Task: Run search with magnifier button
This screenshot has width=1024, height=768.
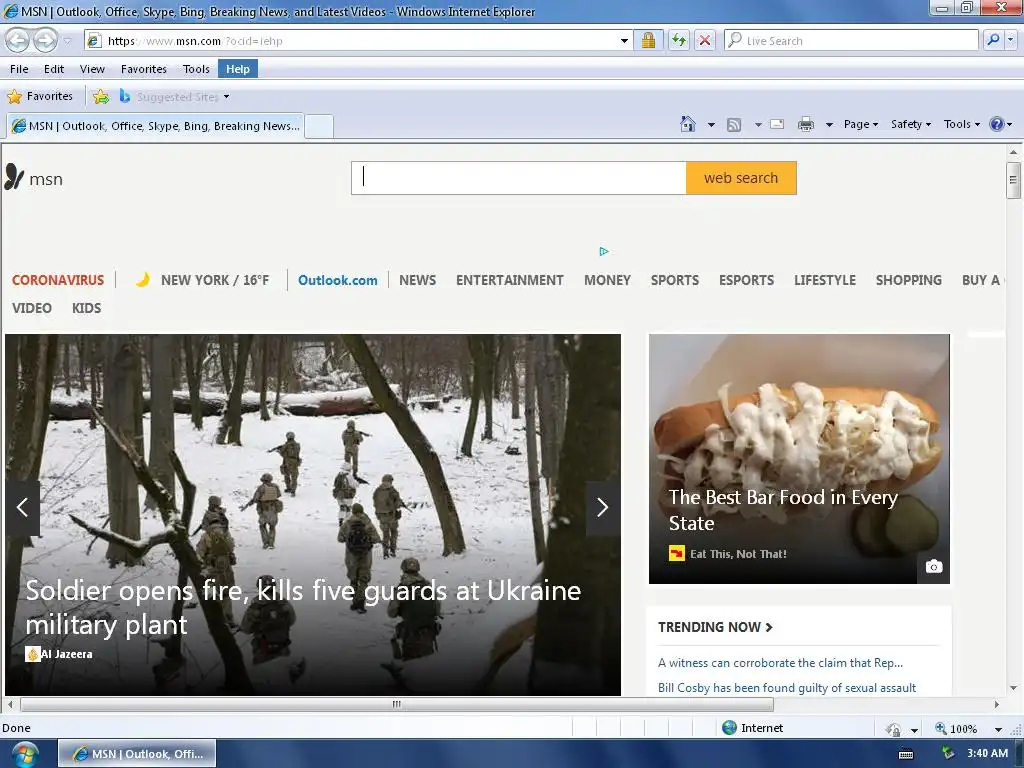Action: tap(993, 40)
